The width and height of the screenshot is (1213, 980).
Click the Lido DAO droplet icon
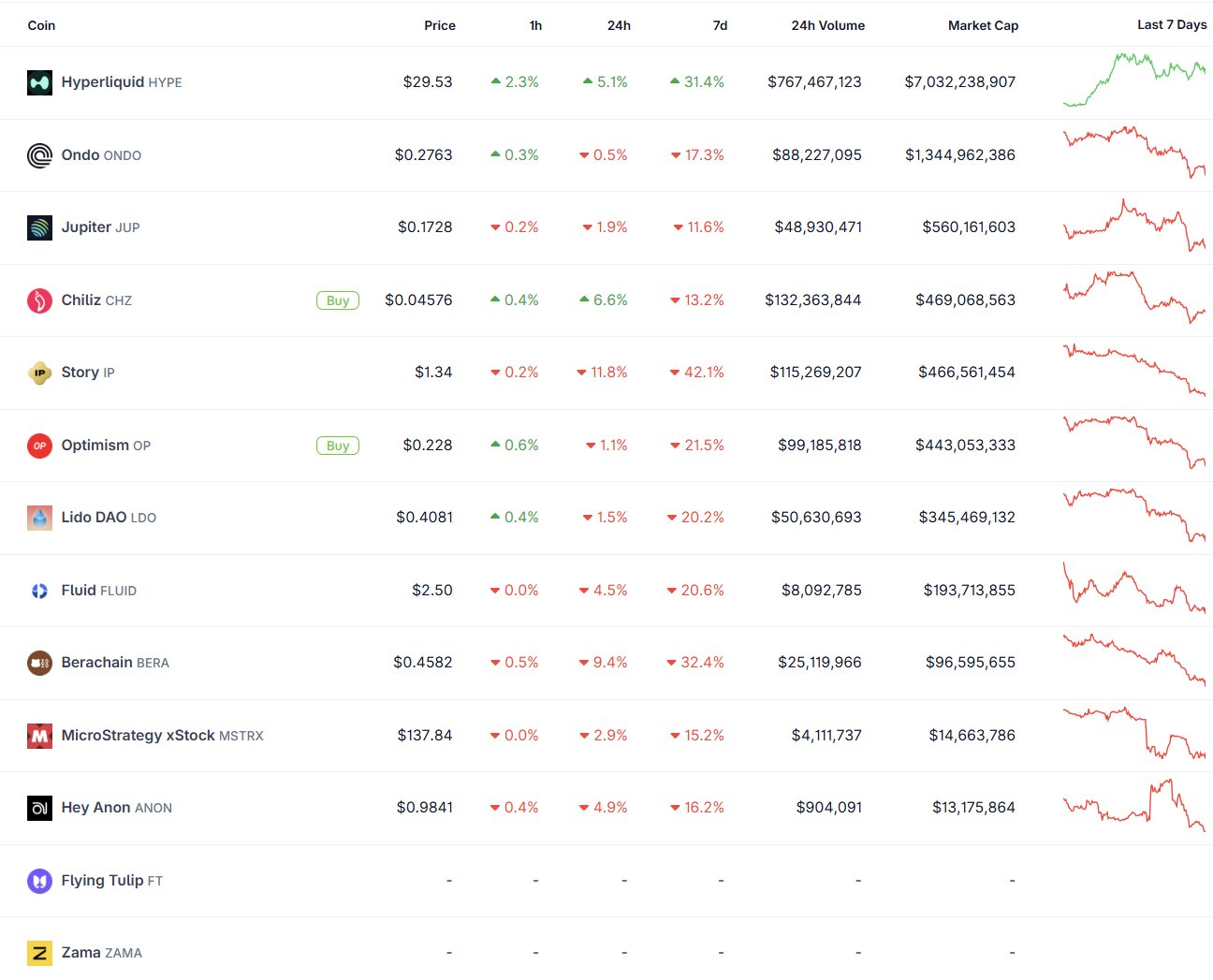[39, 518]
